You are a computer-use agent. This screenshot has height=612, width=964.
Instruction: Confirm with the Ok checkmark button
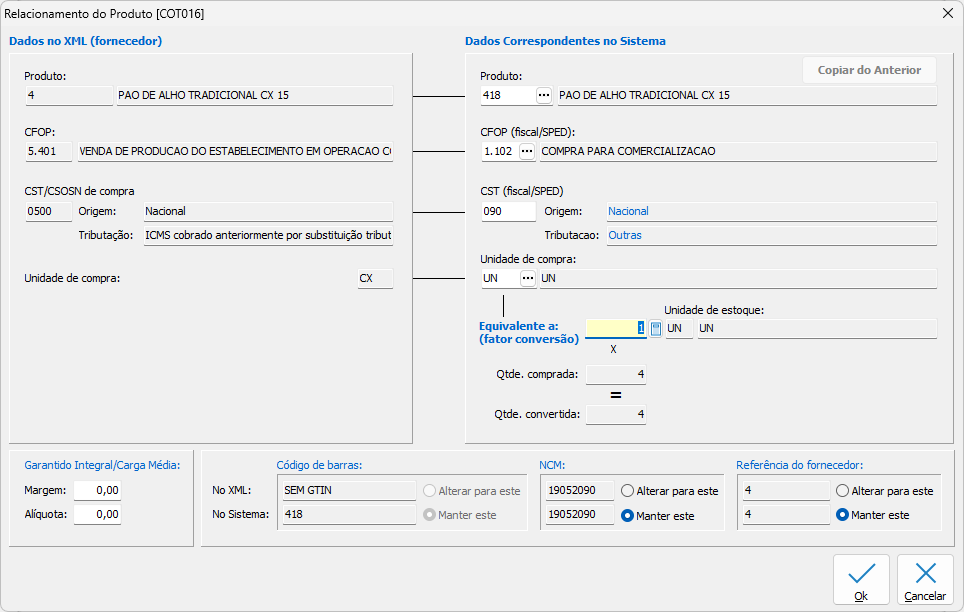pos(861,580)
